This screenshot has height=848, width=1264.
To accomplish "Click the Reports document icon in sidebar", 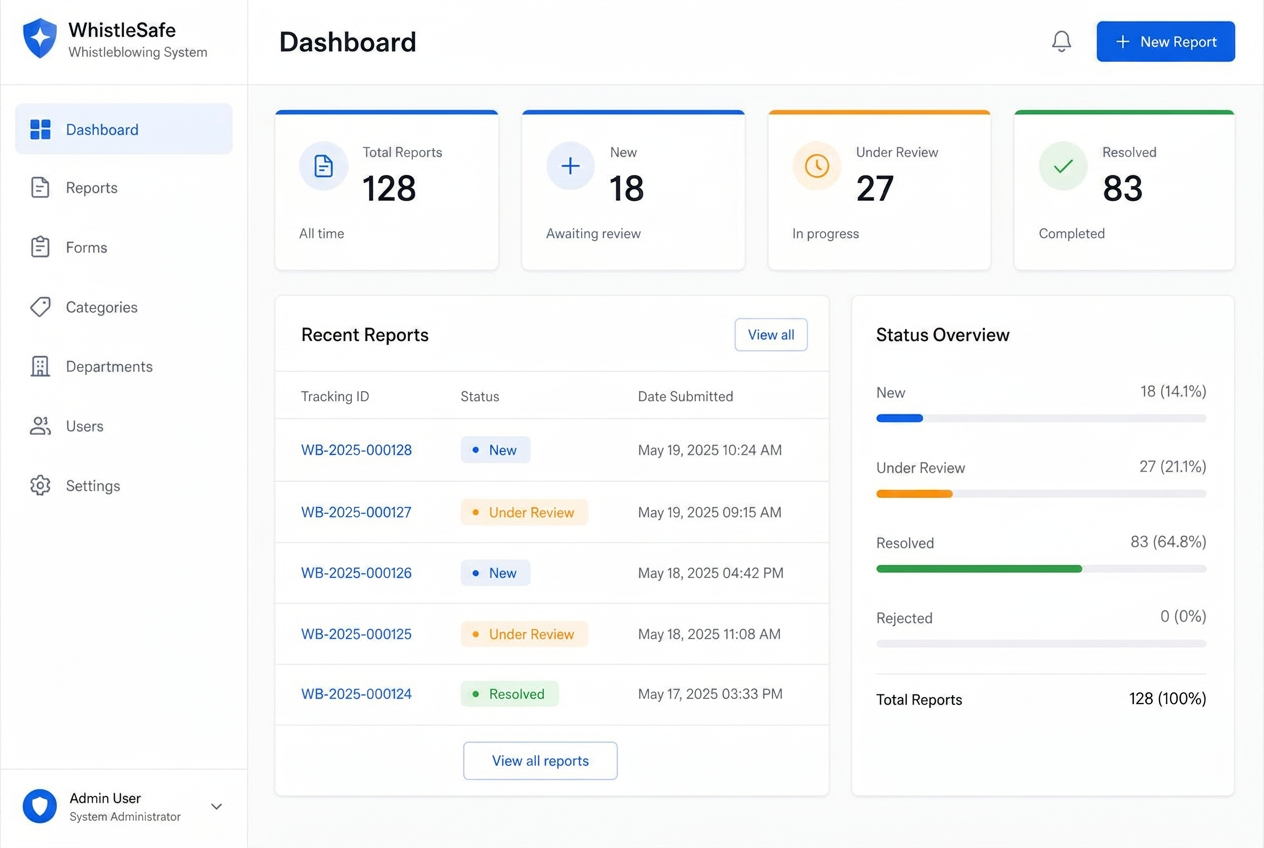I will 40,187.
